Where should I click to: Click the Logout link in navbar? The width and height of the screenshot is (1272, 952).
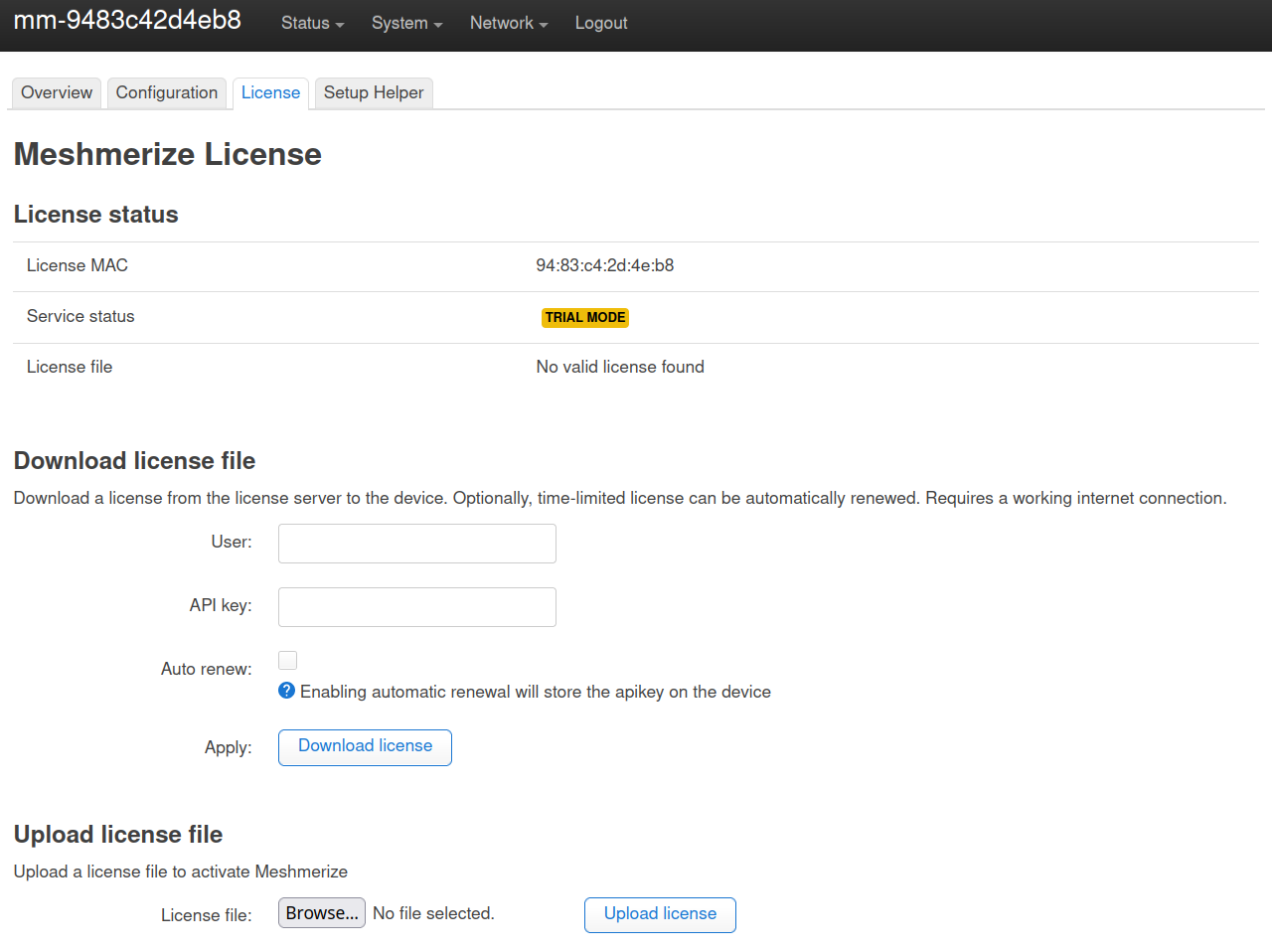pyautogui.click(x=601, y=23)
